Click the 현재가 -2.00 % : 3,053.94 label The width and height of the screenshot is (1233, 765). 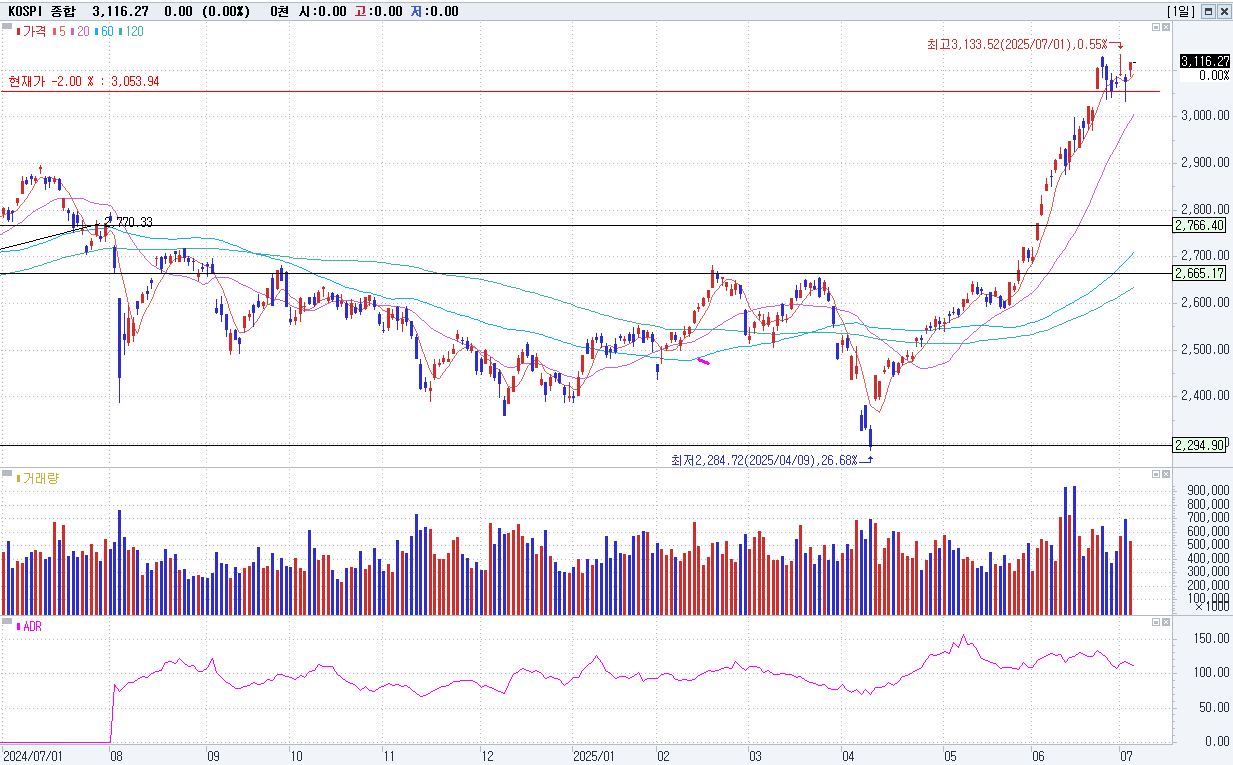pyautogui.click(x=84, y=81)
